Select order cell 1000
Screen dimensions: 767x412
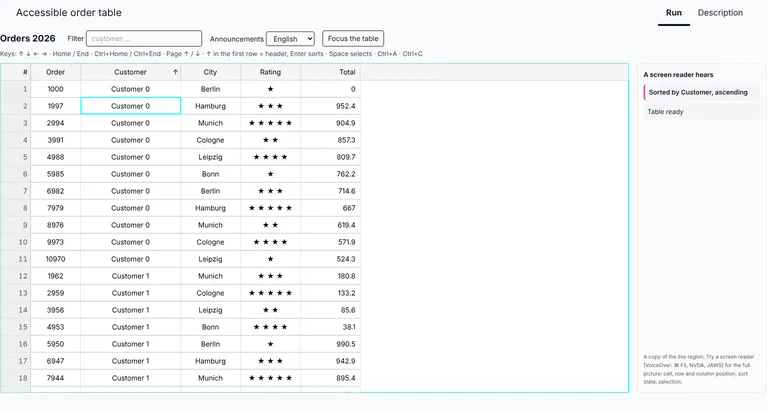[55, 89]
